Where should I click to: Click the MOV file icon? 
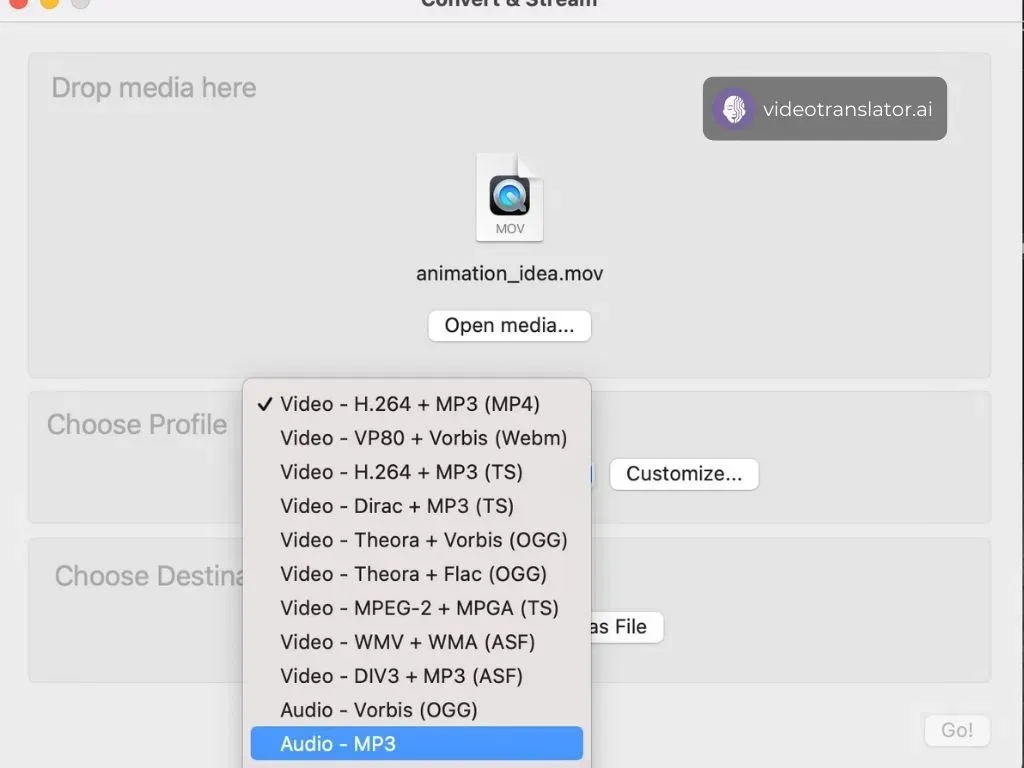coord(509,197)
